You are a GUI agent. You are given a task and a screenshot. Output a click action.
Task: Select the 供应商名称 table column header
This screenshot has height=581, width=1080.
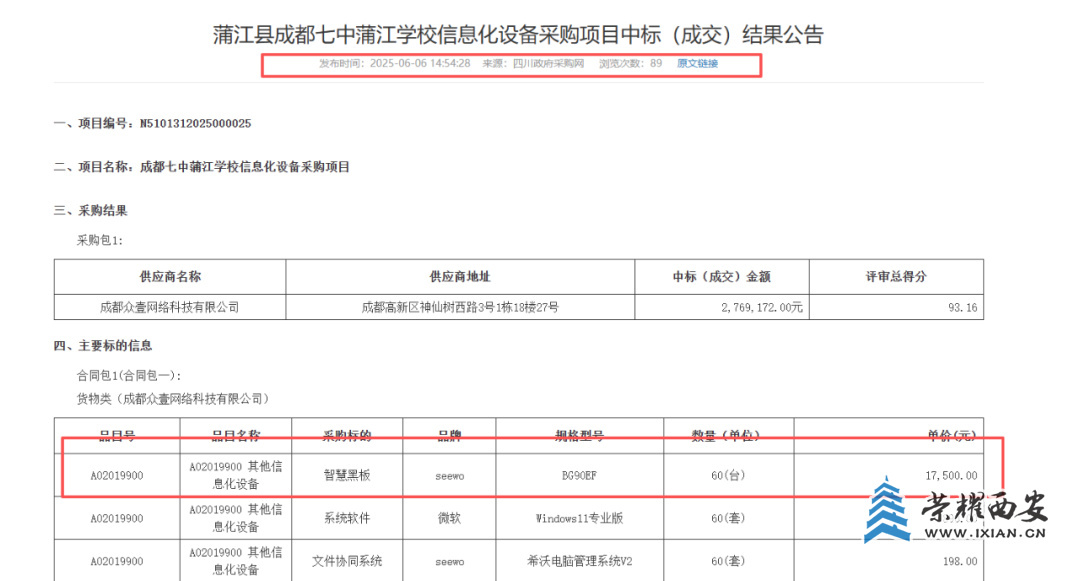click(168, 277)
